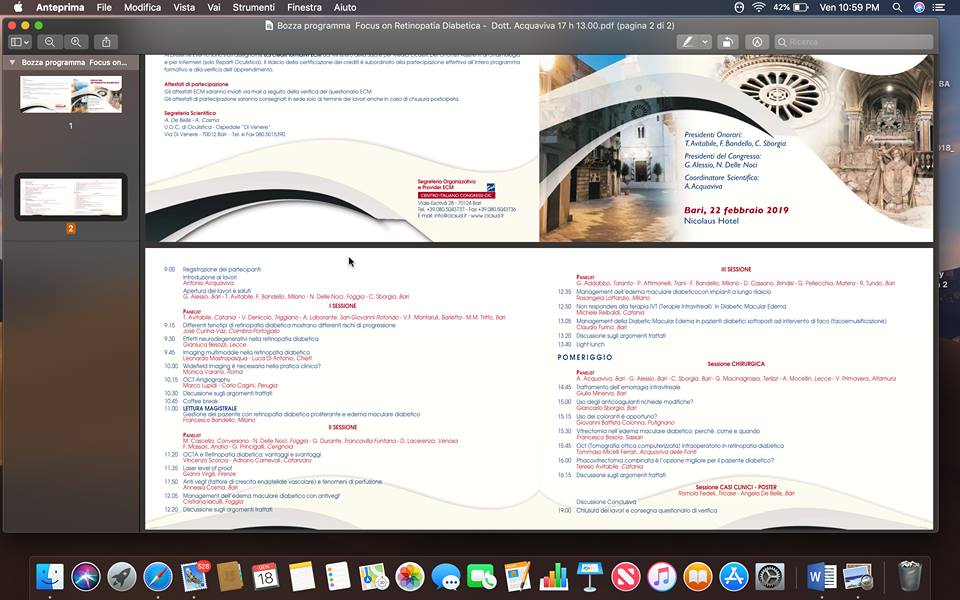Open Calendar from the Dock

click(266, 576)
